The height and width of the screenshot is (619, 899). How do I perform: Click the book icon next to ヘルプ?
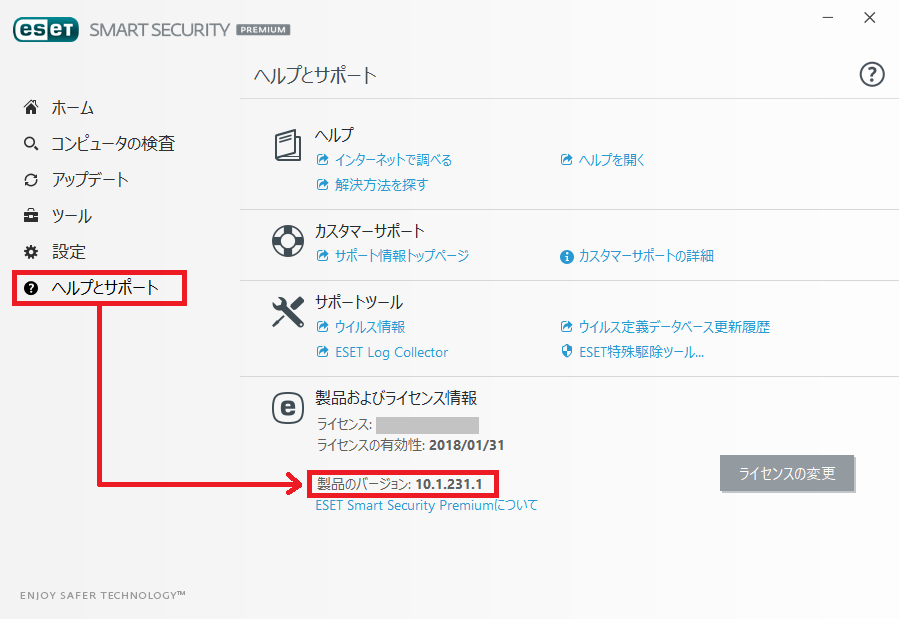click(x=288, y=145)
